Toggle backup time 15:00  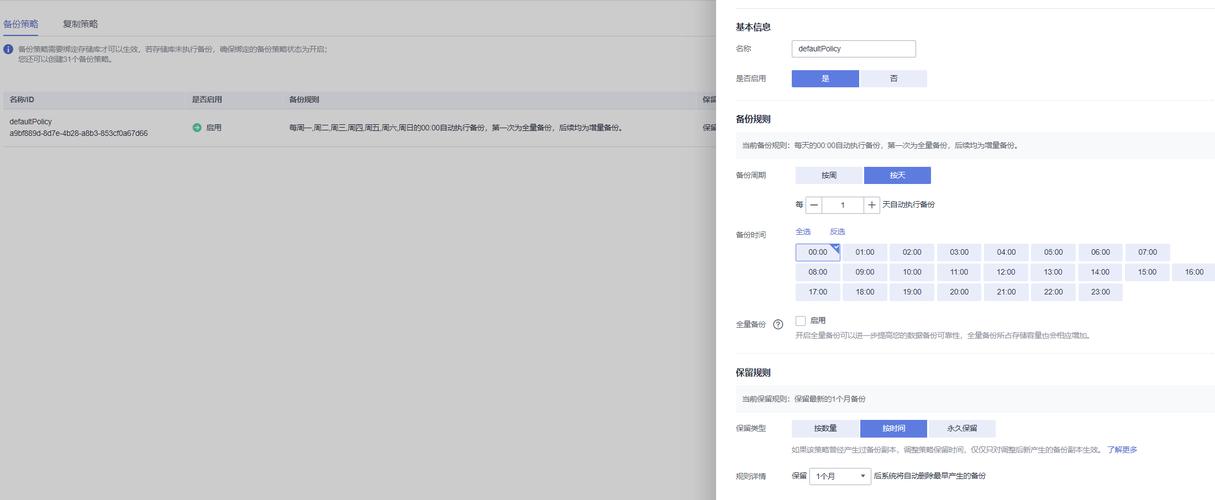click(x=1147, y=272)
